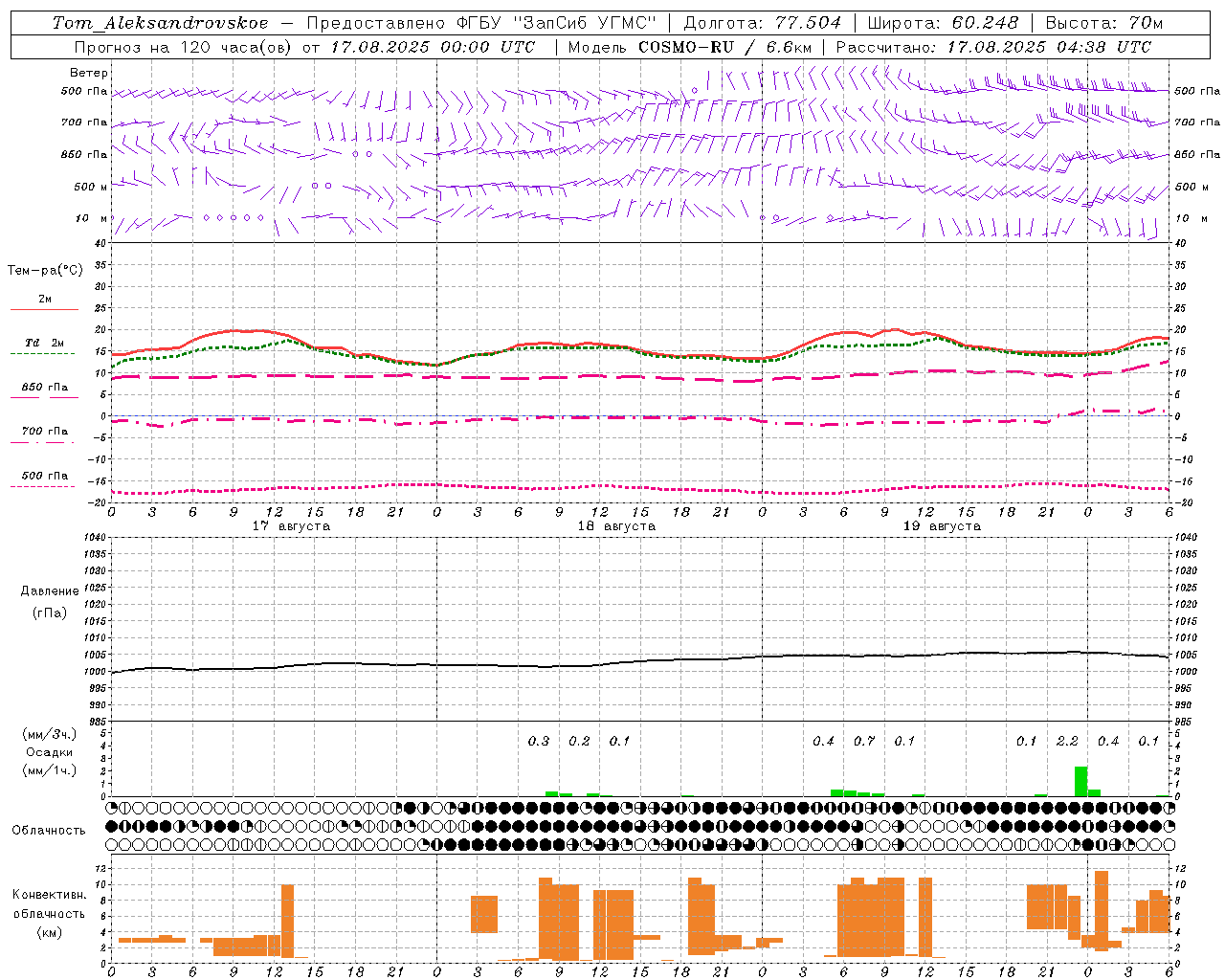The height and width of the screenshot is (980, 1225).
Task: Click the green dashed Td 2м legend line
Action: (x=43, y=353)
